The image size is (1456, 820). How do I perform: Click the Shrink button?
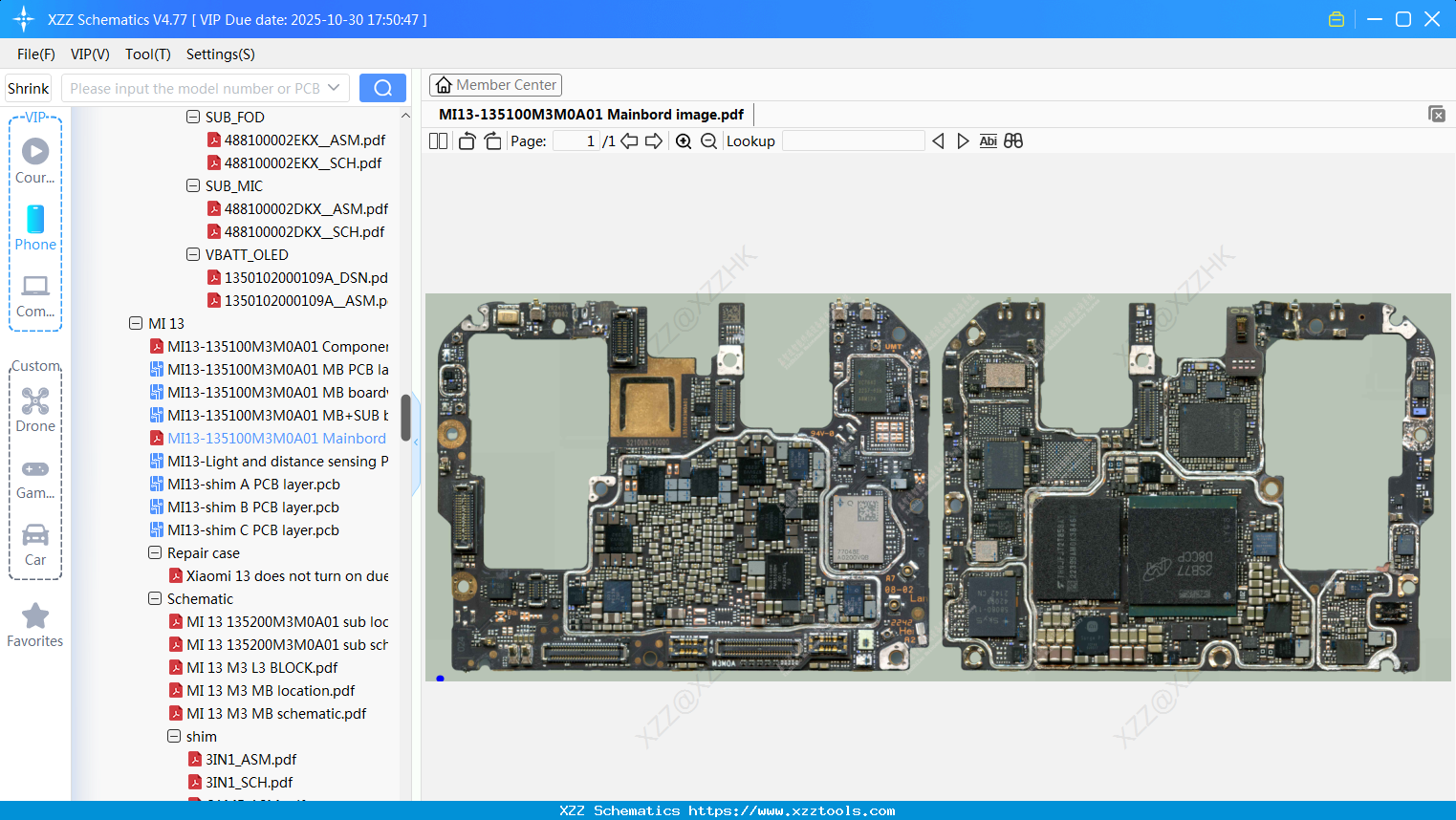click(28, 88)
